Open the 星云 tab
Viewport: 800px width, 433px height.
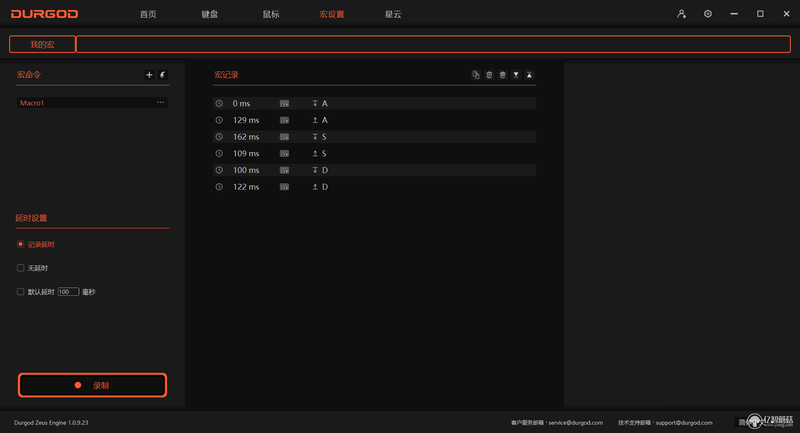pyautogui.click(x=393, y=14)
